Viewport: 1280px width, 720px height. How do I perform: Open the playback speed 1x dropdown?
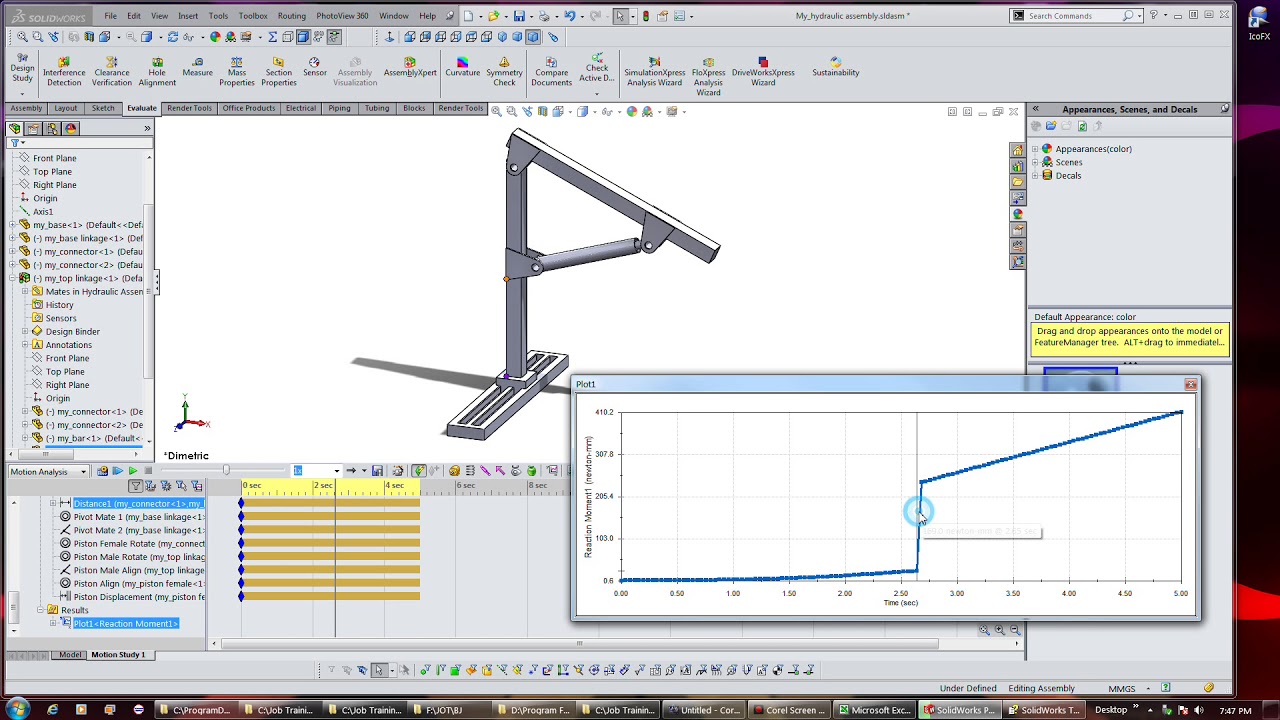pos(337,471)
